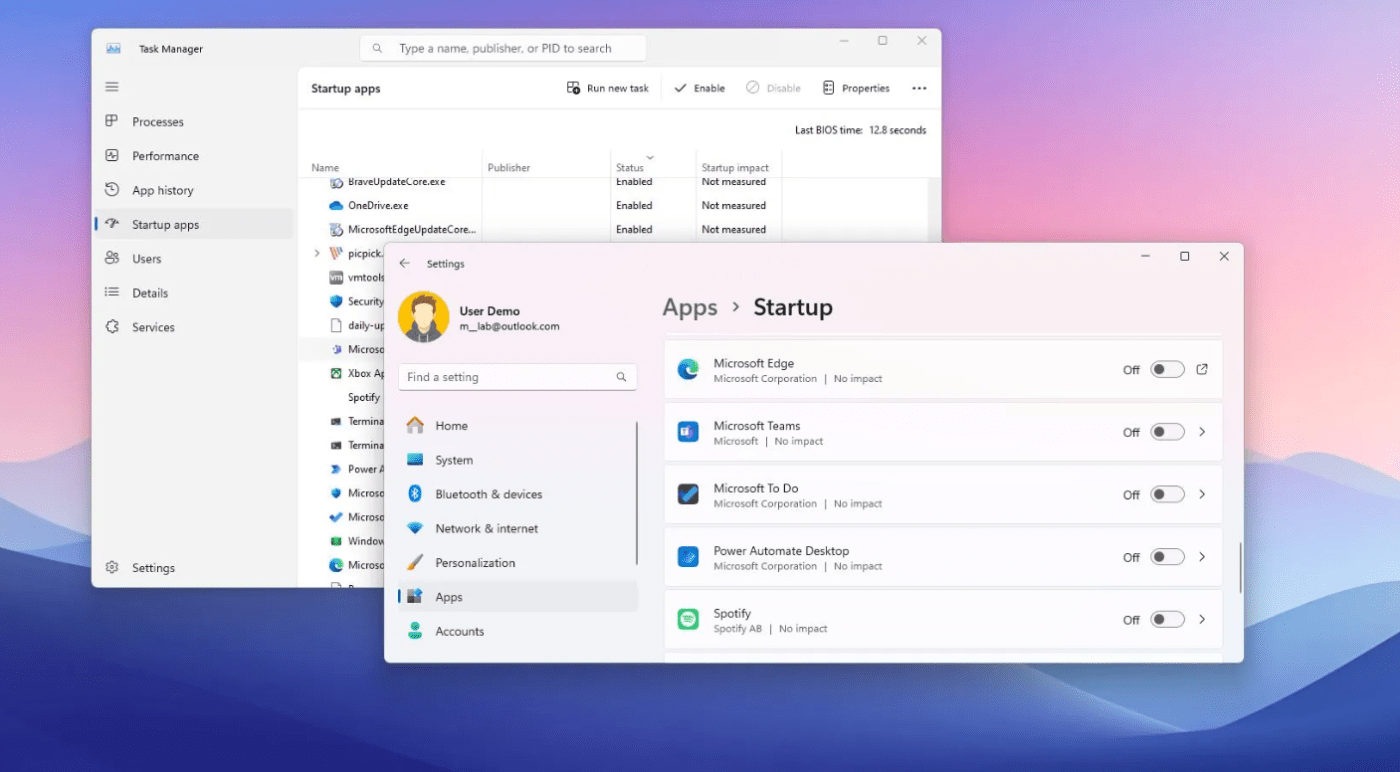The width and height of the screenshot is (1400, 772).
Task: Click Disable button in Task Manager toolbar
Action: (x=773, y=88)
